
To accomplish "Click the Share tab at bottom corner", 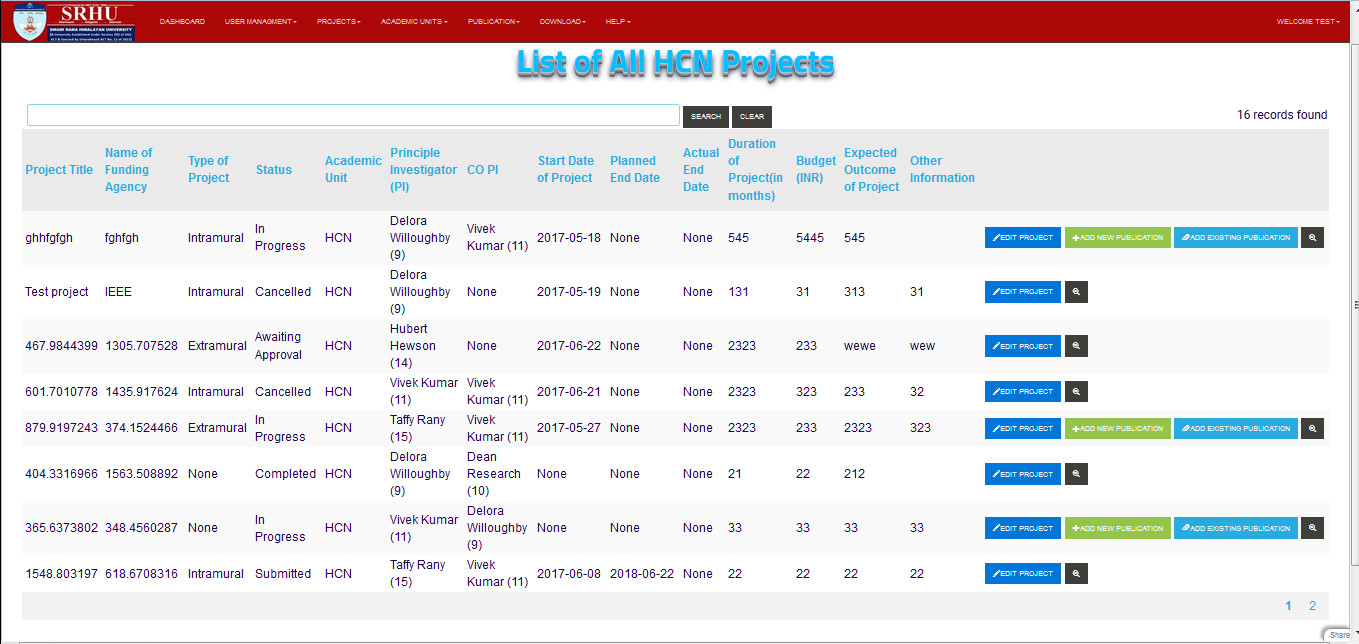I will 1340,635.
